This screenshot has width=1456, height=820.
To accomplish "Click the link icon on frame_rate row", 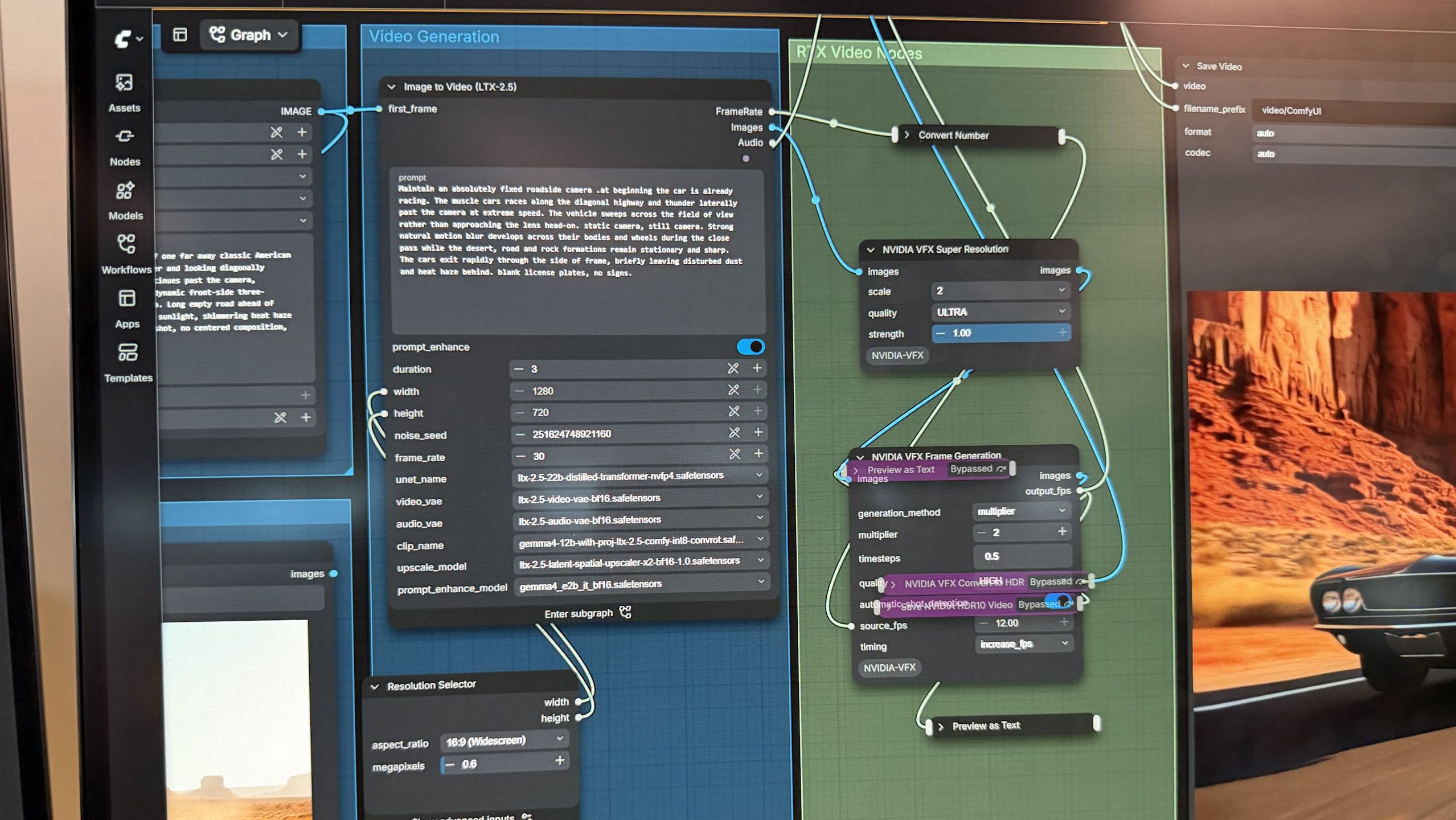I will (735, 454).
